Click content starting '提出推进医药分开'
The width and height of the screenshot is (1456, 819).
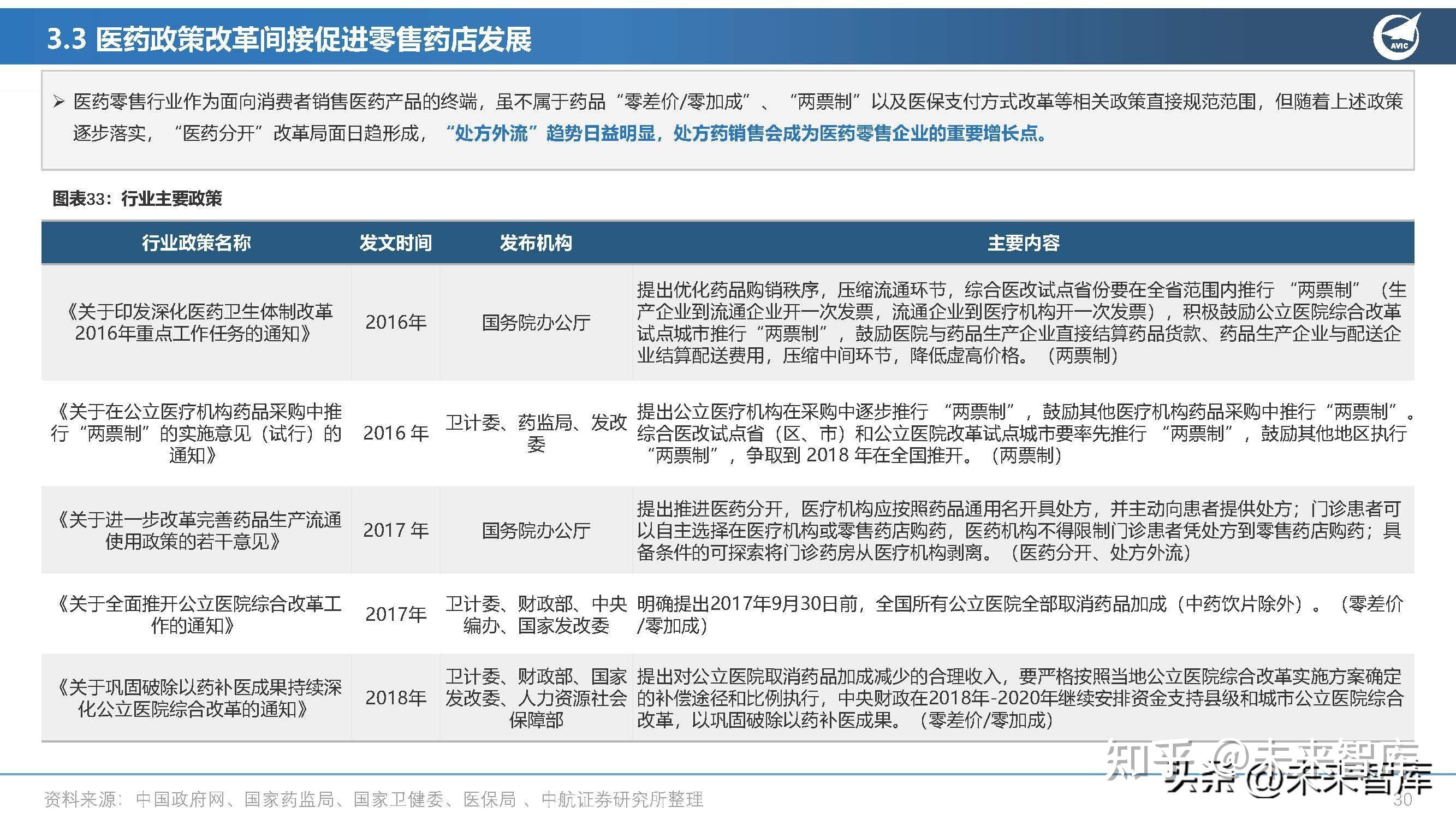(x=1019, y=530)
